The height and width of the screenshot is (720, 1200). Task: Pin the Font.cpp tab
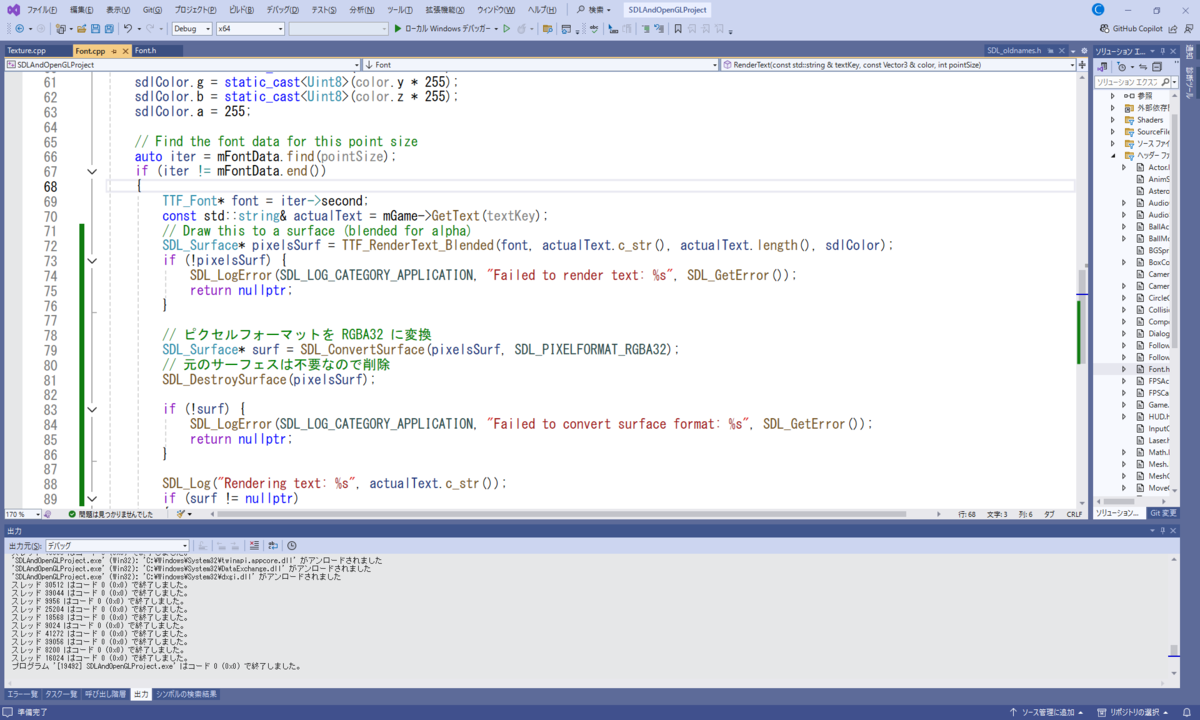pyautogui.click(x=113, y=50)
